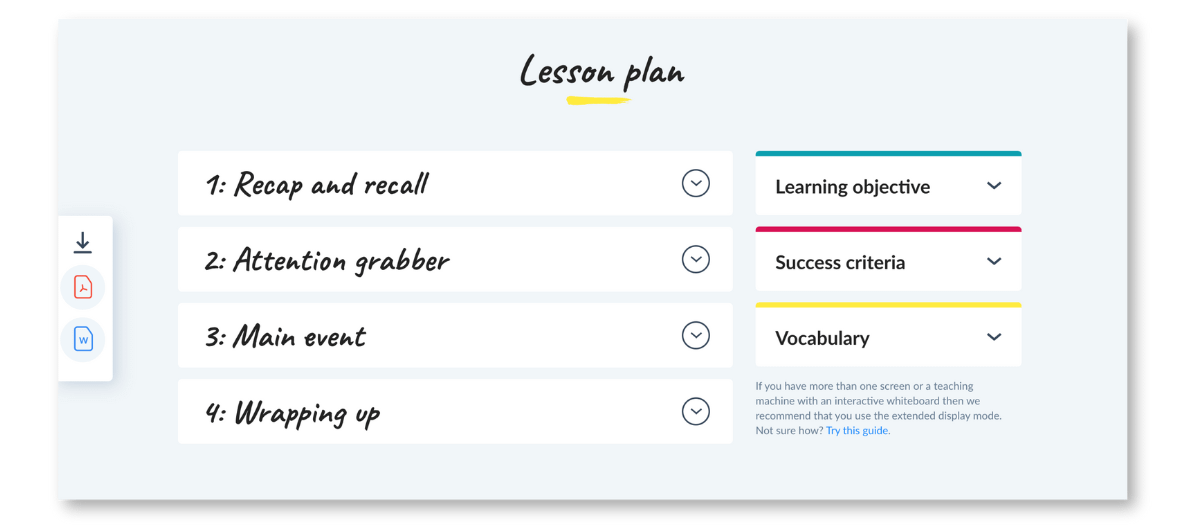Expand Wrapping up via its circled chevron
Viewport: 1200px width, 525px height.
696,411
